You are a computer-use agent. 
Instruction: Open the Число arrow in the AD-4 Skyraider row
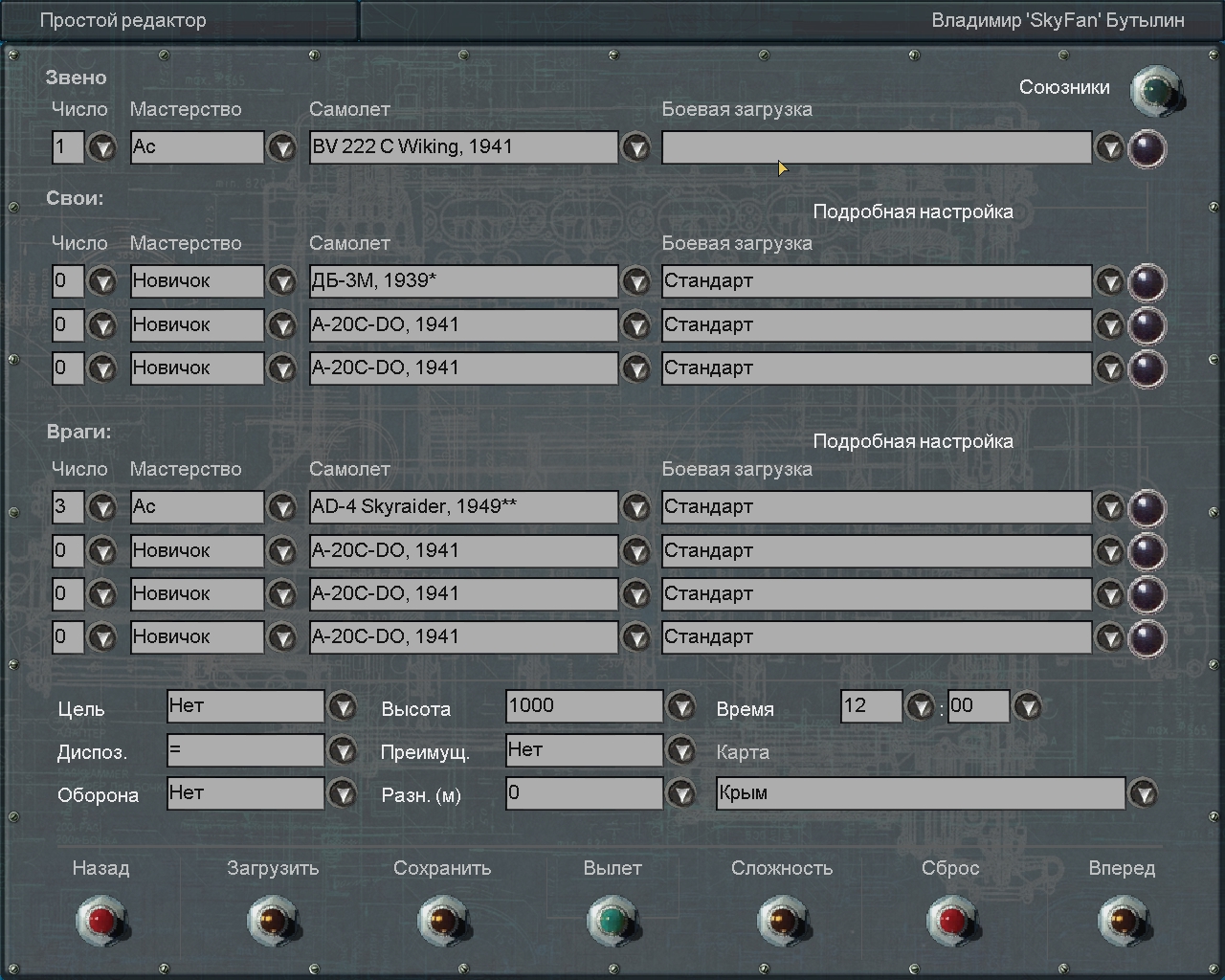(x=102, y=508)
